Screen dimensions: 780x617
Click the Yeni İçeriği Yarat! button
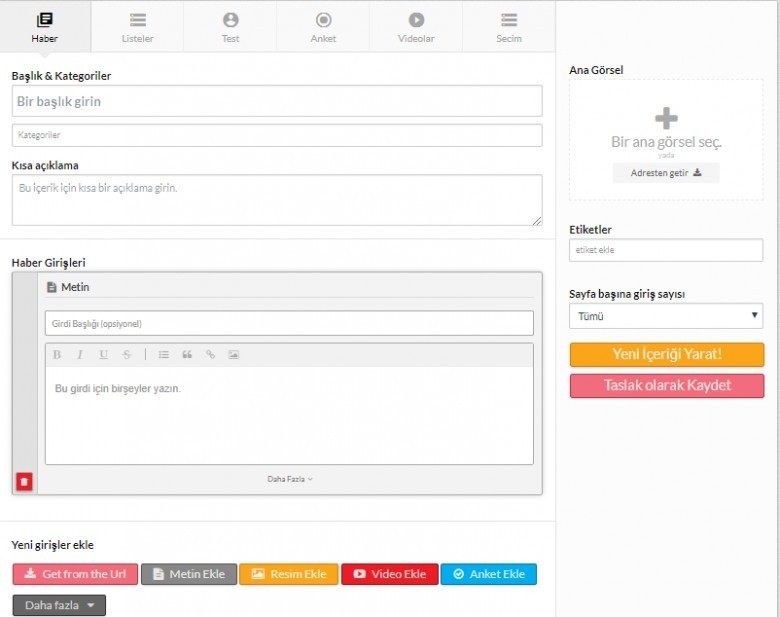(667, 354)
